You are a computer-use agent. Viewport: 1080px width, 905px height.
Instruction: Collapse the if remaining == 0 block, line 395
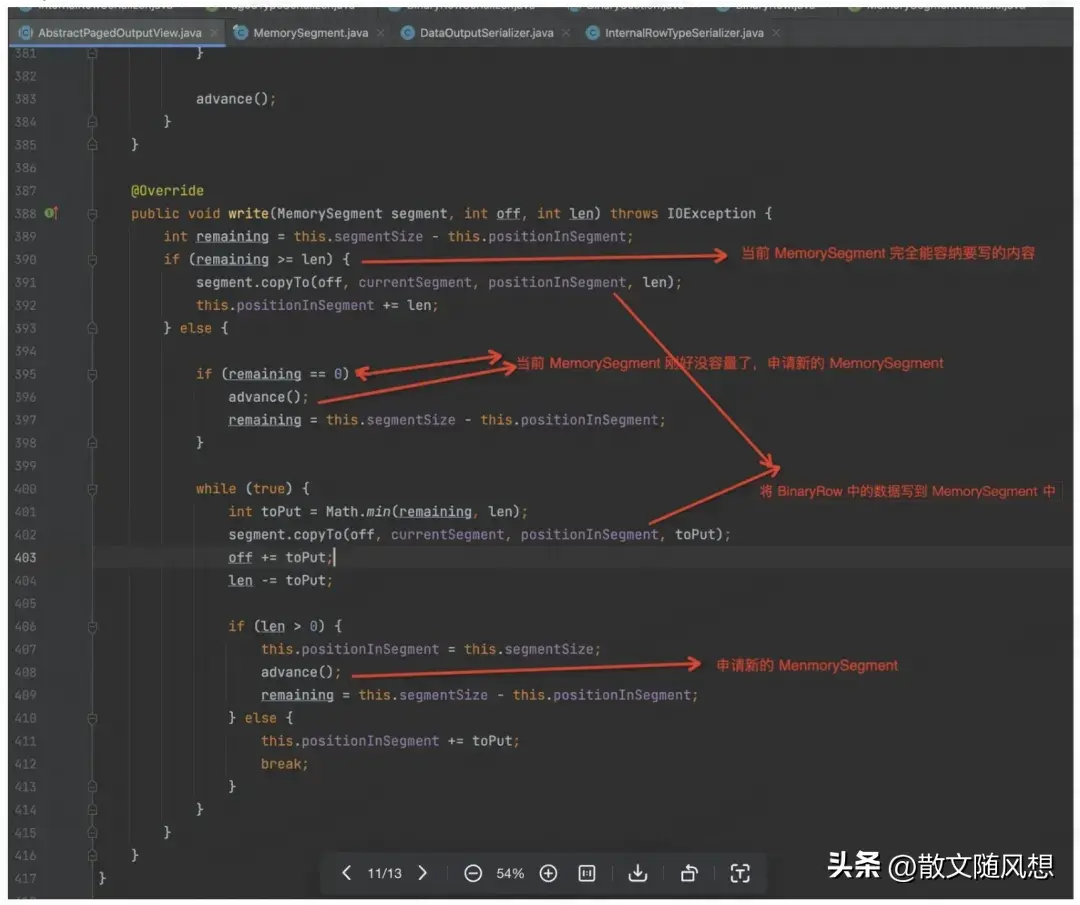[x=92, y=375]
